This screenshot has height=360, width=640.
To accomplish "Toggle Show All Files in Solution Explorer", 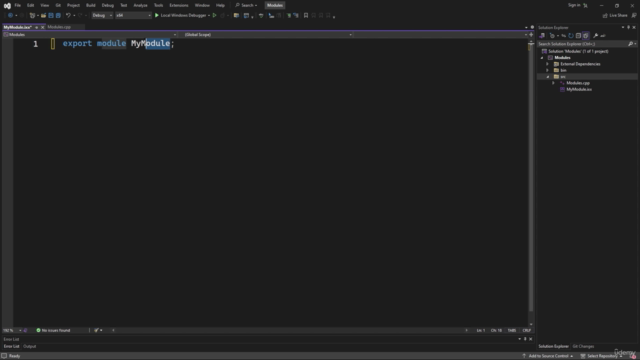I will pyautogui.click(x=586, y=36).
